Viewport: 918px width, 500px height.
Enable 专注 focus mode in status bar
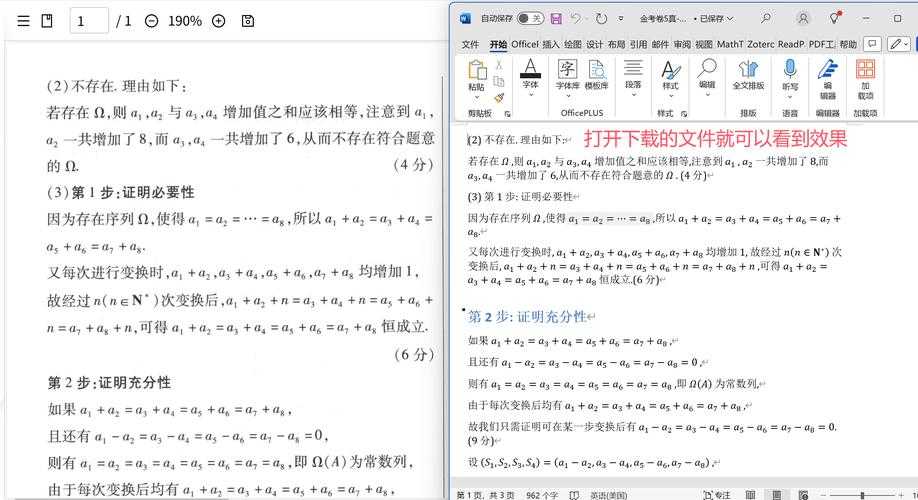point(717,494)
